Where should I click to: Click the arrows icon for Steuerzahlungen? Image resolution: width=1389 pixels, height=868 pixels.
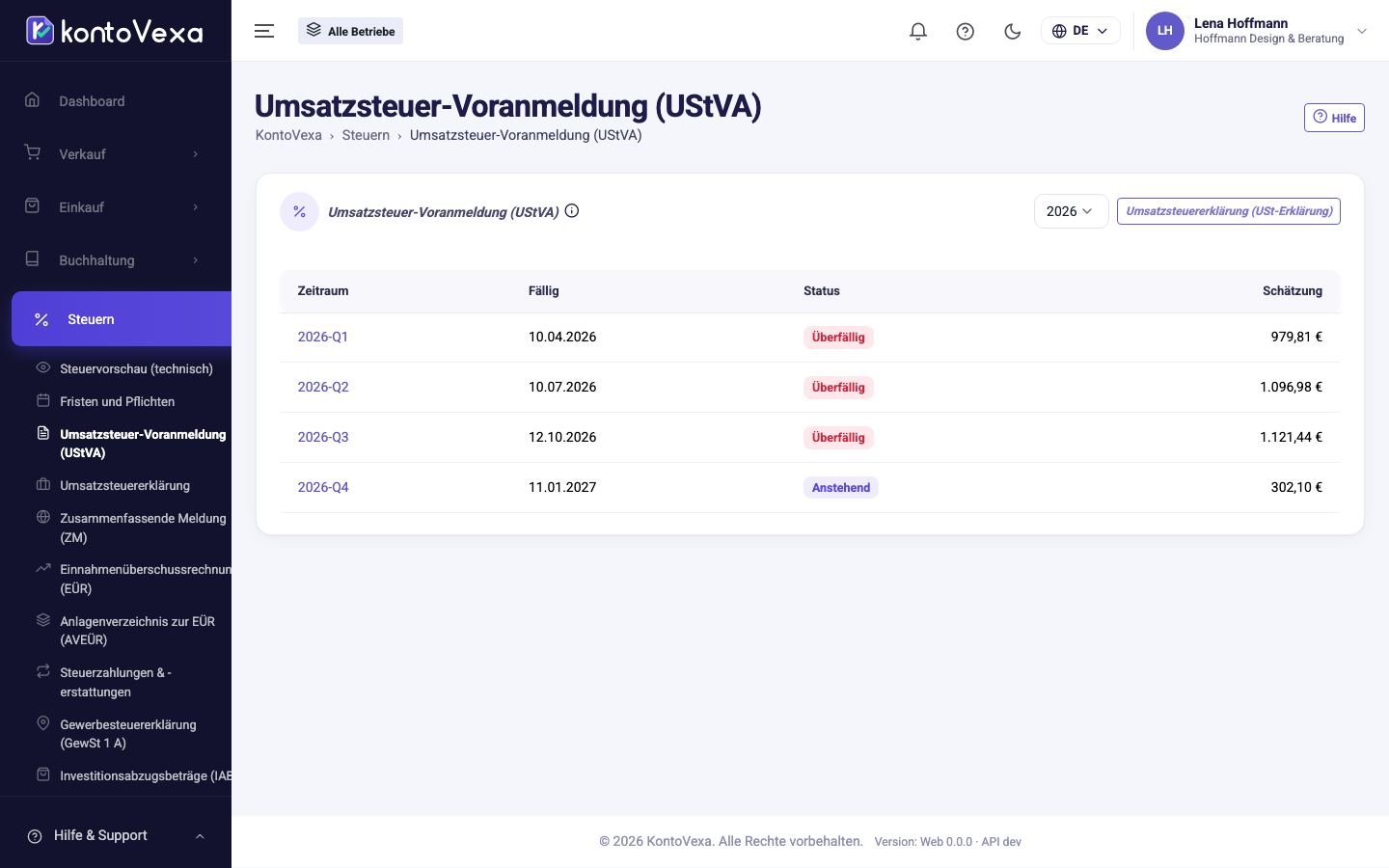pyautogui.click(x=43, y=671)
